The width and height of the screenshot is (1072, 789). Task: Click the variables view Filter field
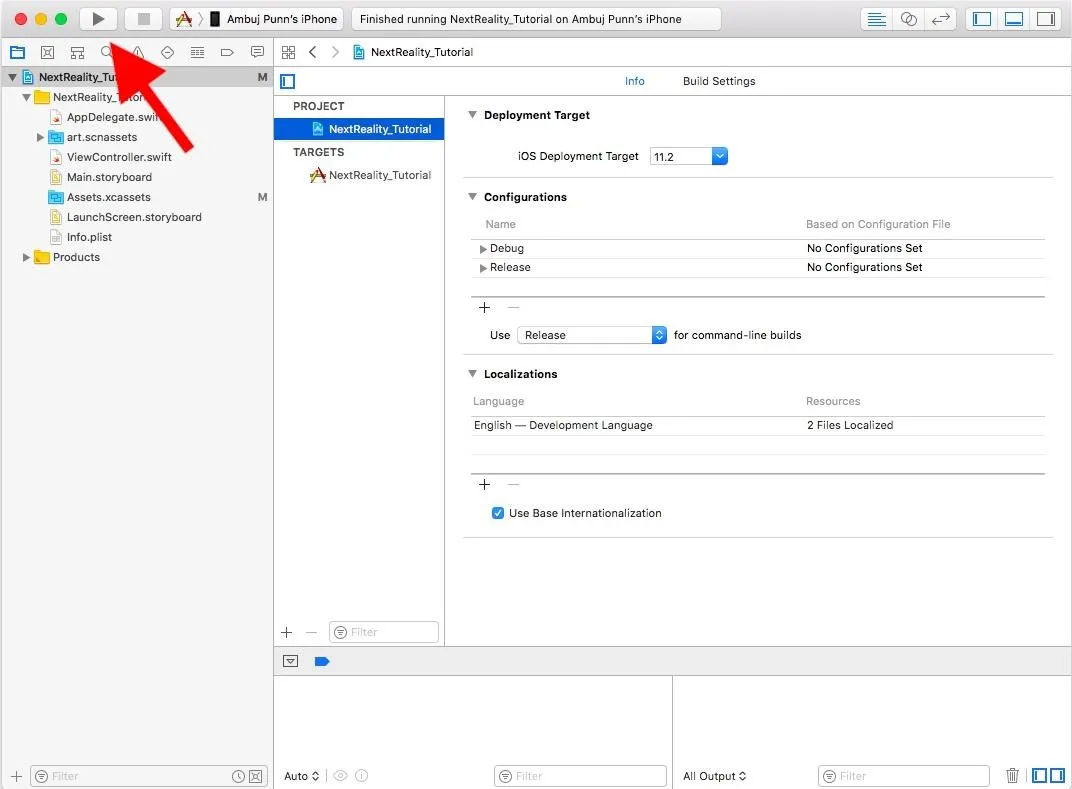(x=580, y=776)
